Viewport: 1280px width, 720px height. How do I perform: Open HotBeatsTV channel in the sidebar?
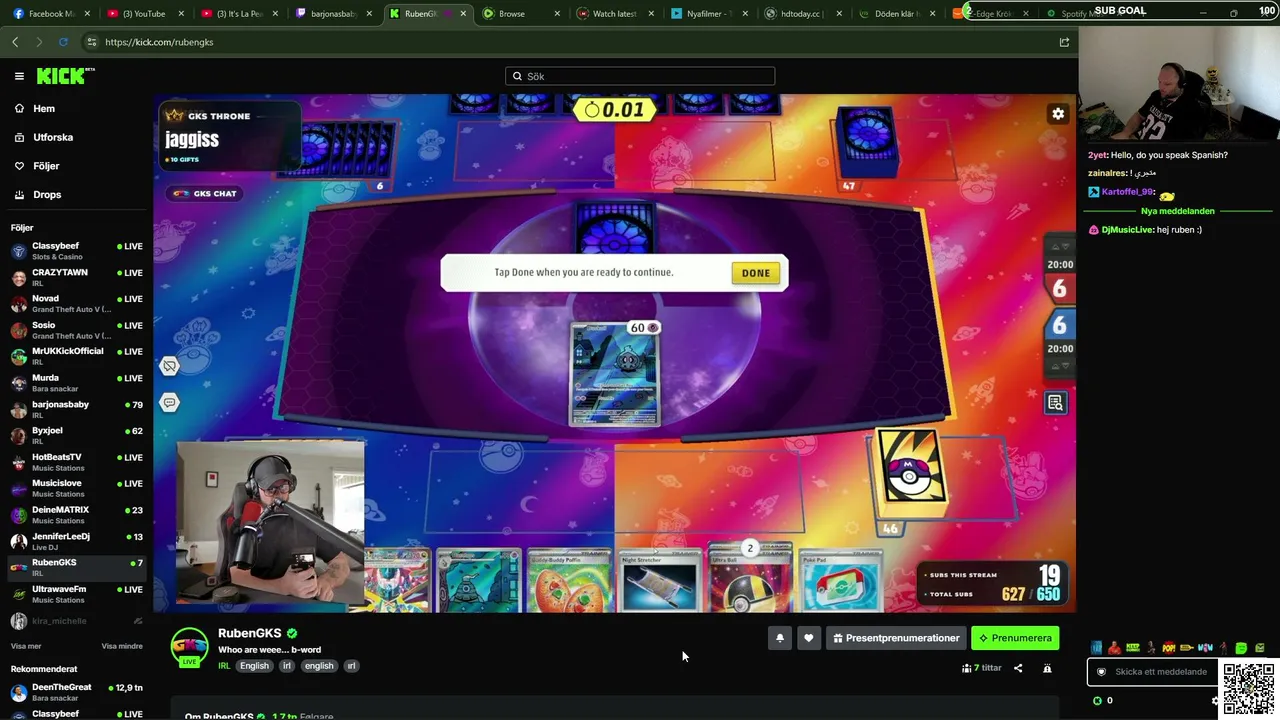[76, 462]
